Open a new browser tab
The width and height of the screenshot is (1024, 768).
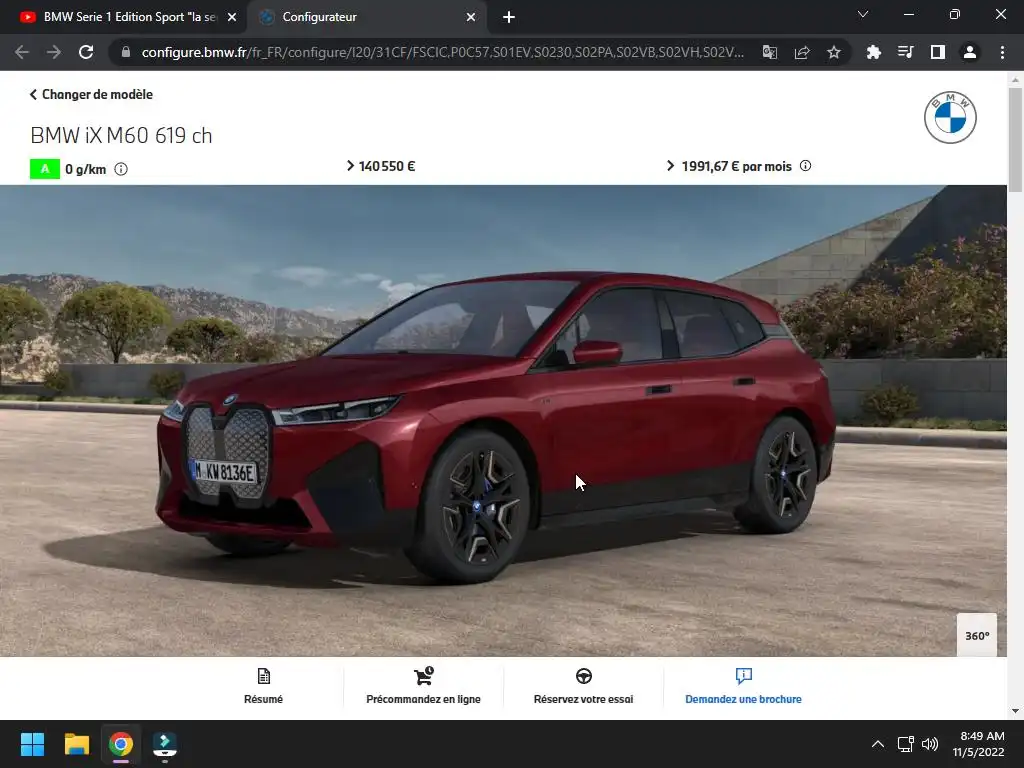coord(509,17)
